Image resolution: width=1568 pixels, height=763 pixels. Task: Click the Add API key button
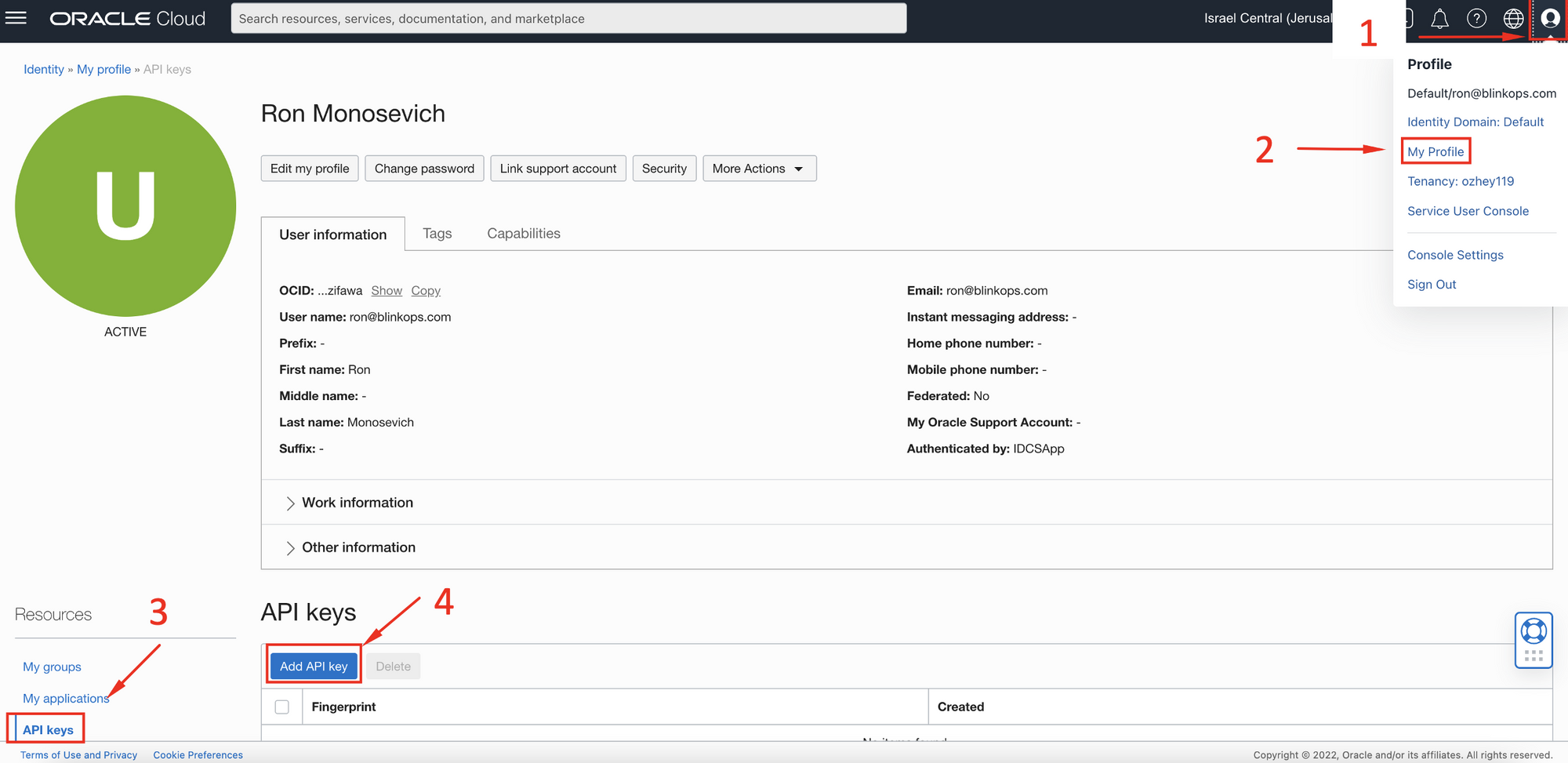[x=314, y=667]
